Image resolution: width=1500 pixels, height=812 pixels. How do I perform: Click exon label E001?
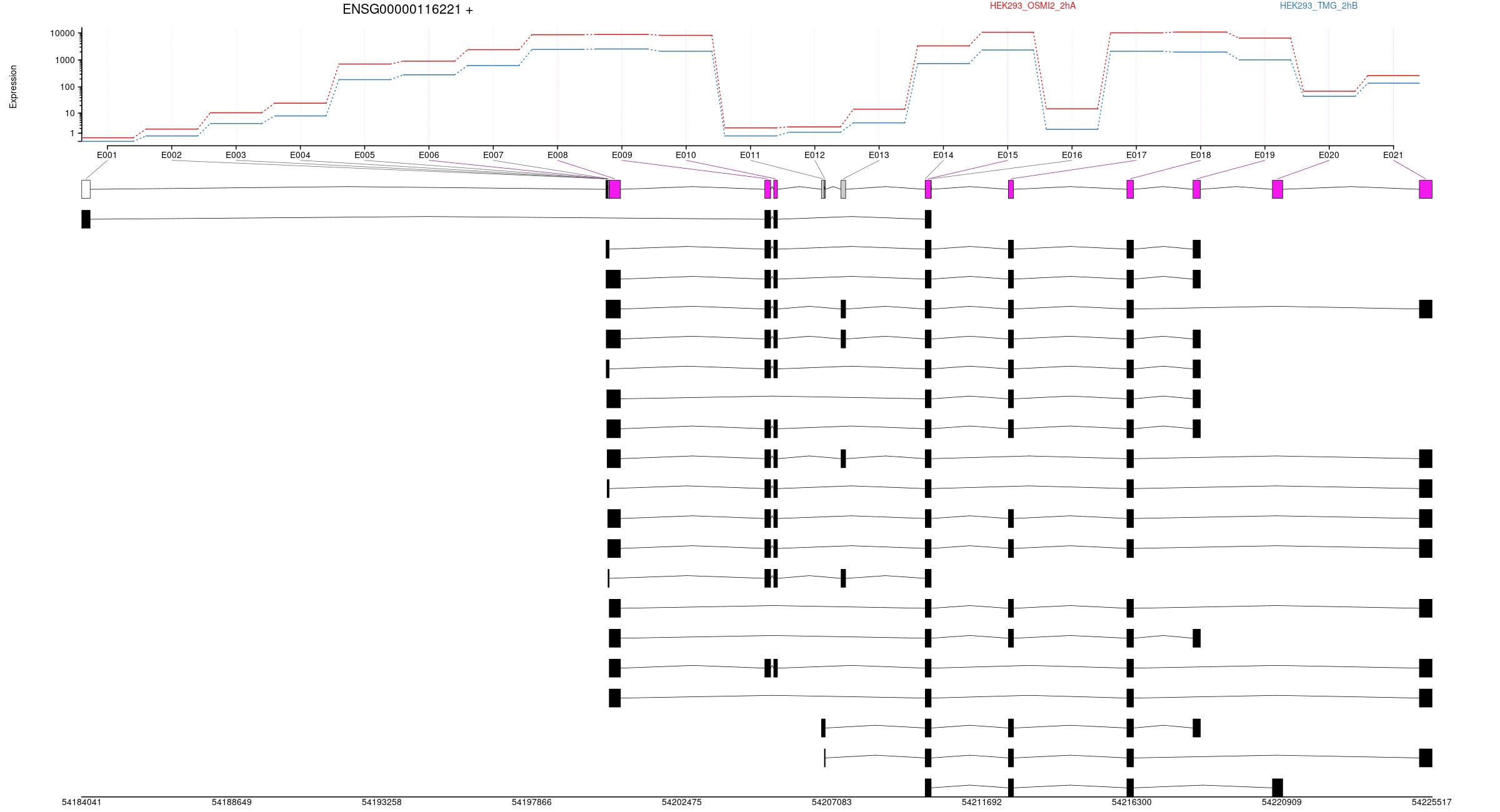pos(107,155)
